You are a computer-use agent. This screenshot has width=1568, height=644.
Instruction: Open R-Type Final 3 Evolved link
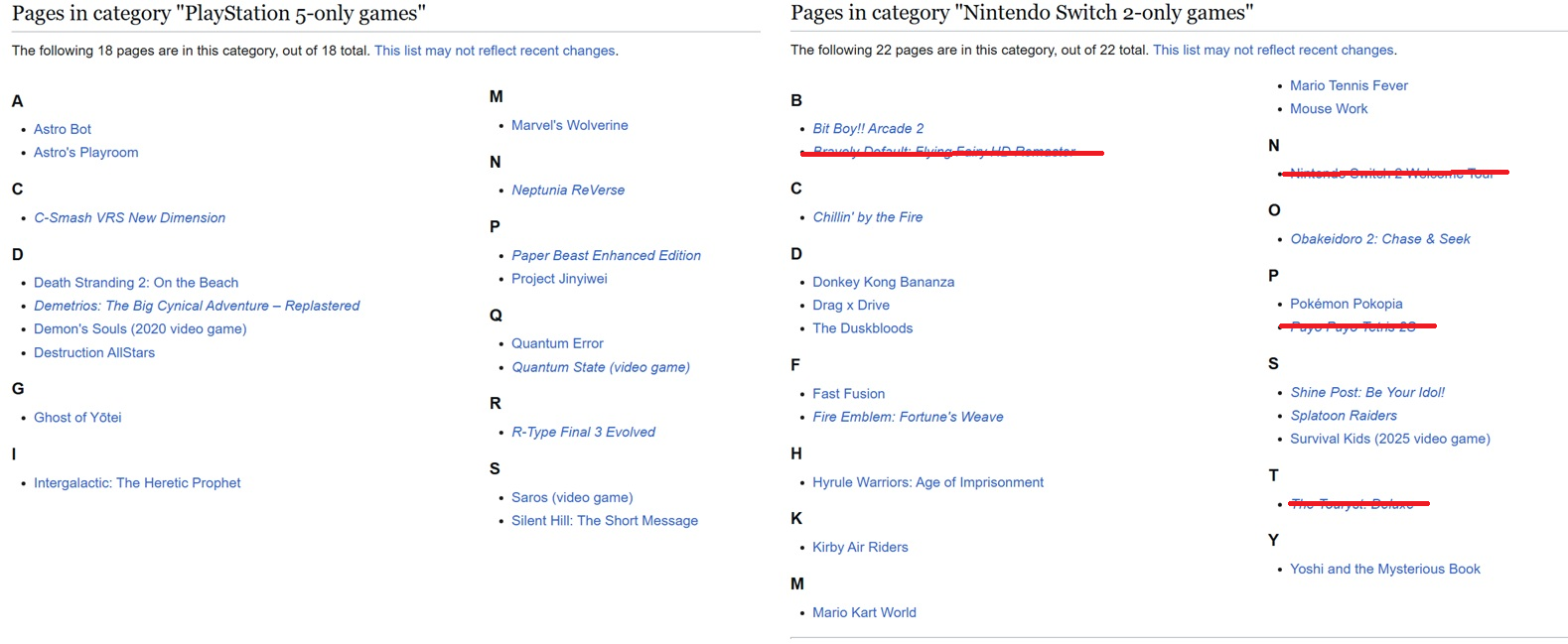point(584,432)
